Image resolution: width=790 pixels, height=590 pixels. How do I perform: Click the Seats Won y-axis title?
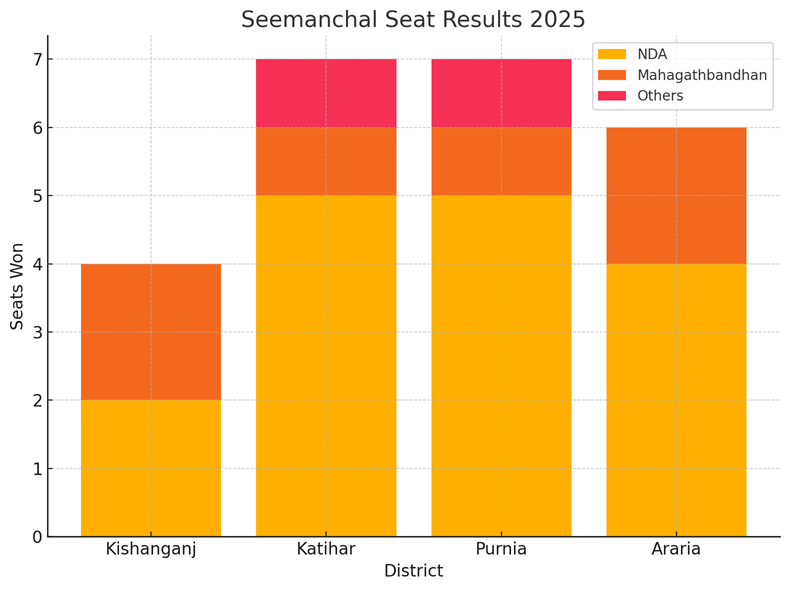pyautogui.click(x=17, y=286)
